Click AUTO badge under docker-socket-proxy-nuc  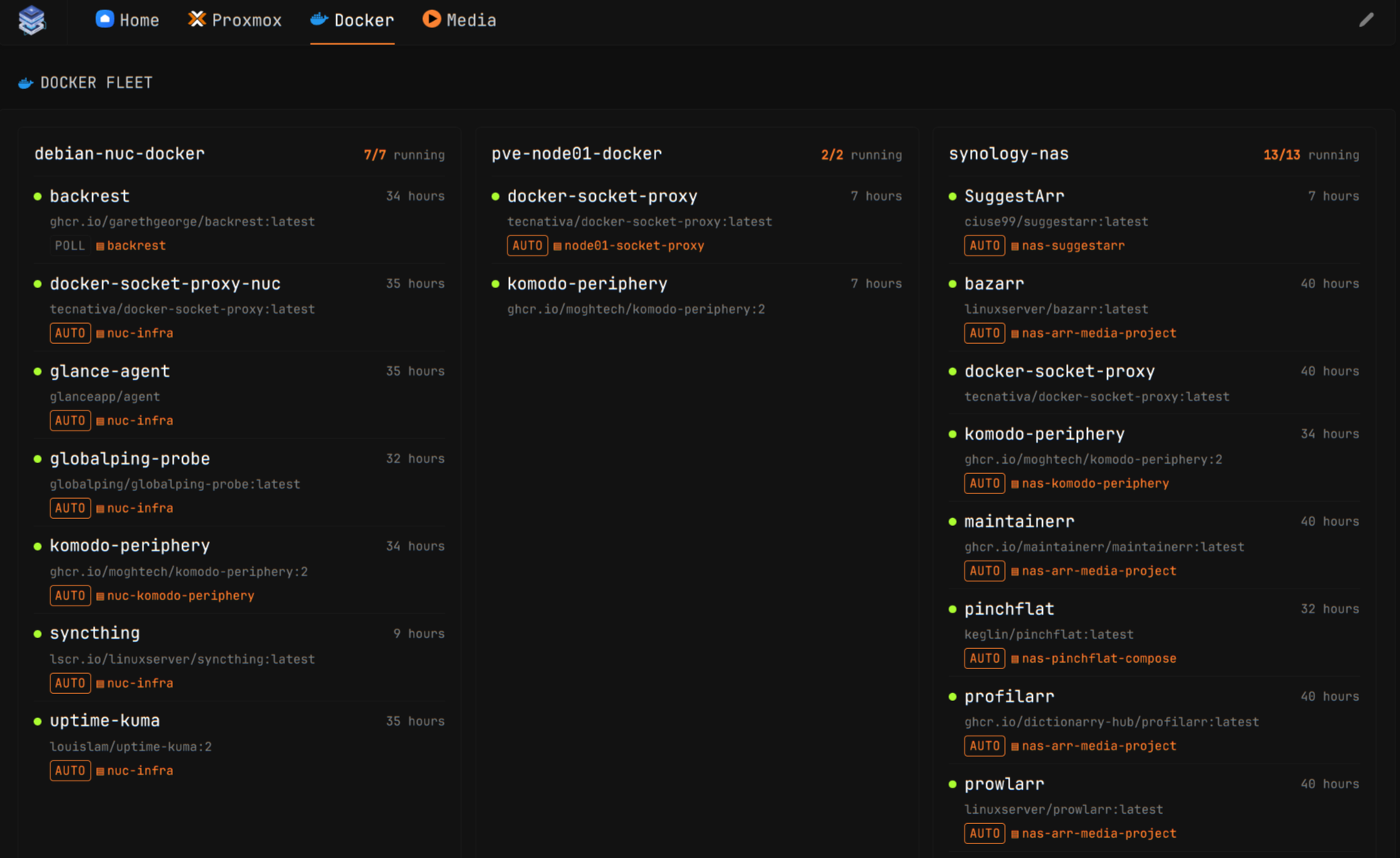point(70,333)
